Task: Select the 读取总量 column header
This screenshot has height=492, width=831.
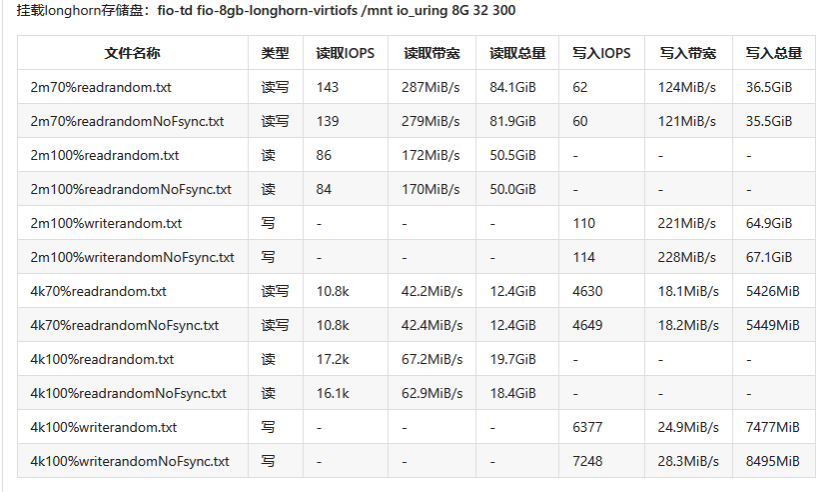Action: pyautogui.click(x=517, y=53)
